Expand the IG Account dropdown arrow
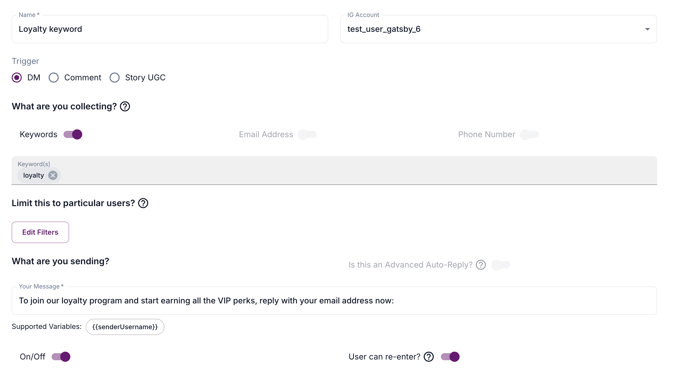 click(x=647, y=29)
